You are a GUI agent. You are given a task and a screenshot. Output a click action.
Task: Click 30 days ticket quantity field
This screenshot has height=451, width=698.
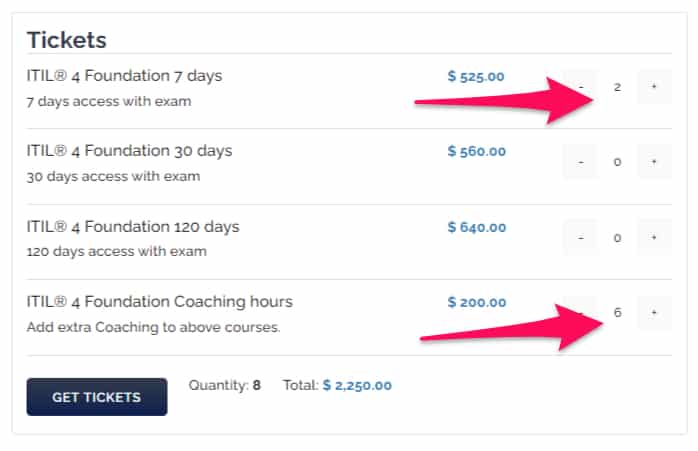(617, 161)
